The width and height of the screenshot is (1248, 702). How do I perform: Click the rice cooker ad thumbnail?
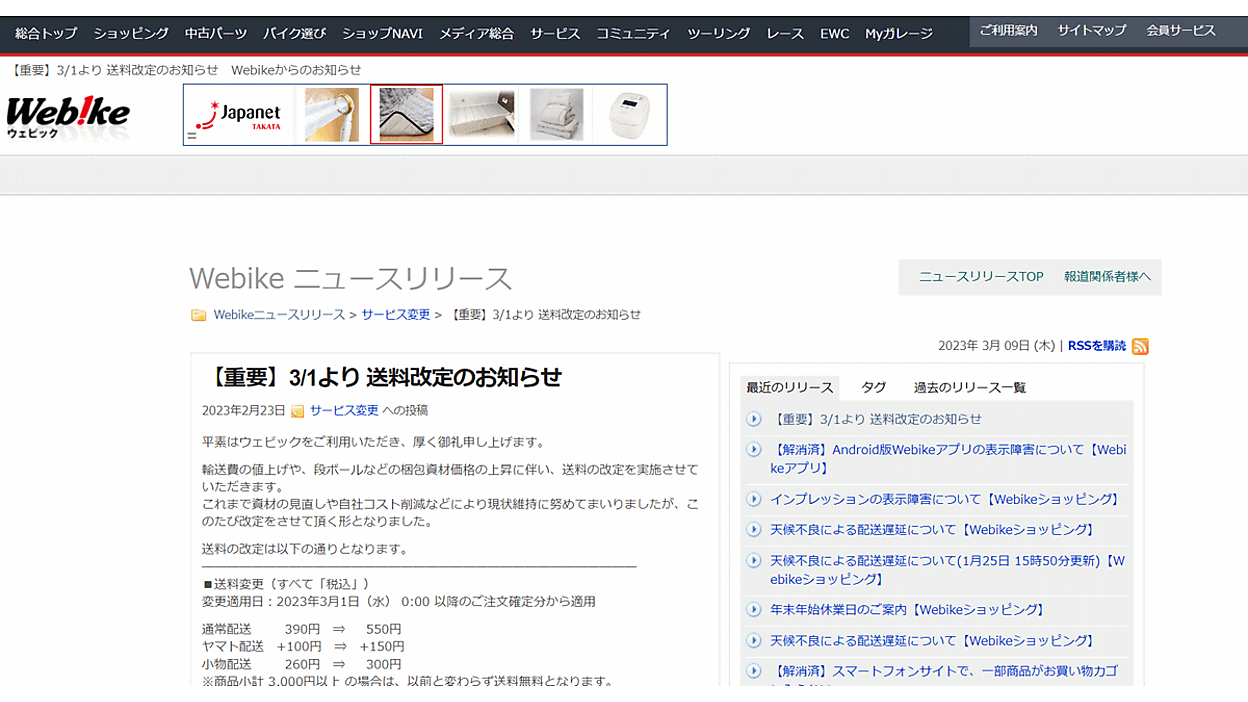click(630, 115)
